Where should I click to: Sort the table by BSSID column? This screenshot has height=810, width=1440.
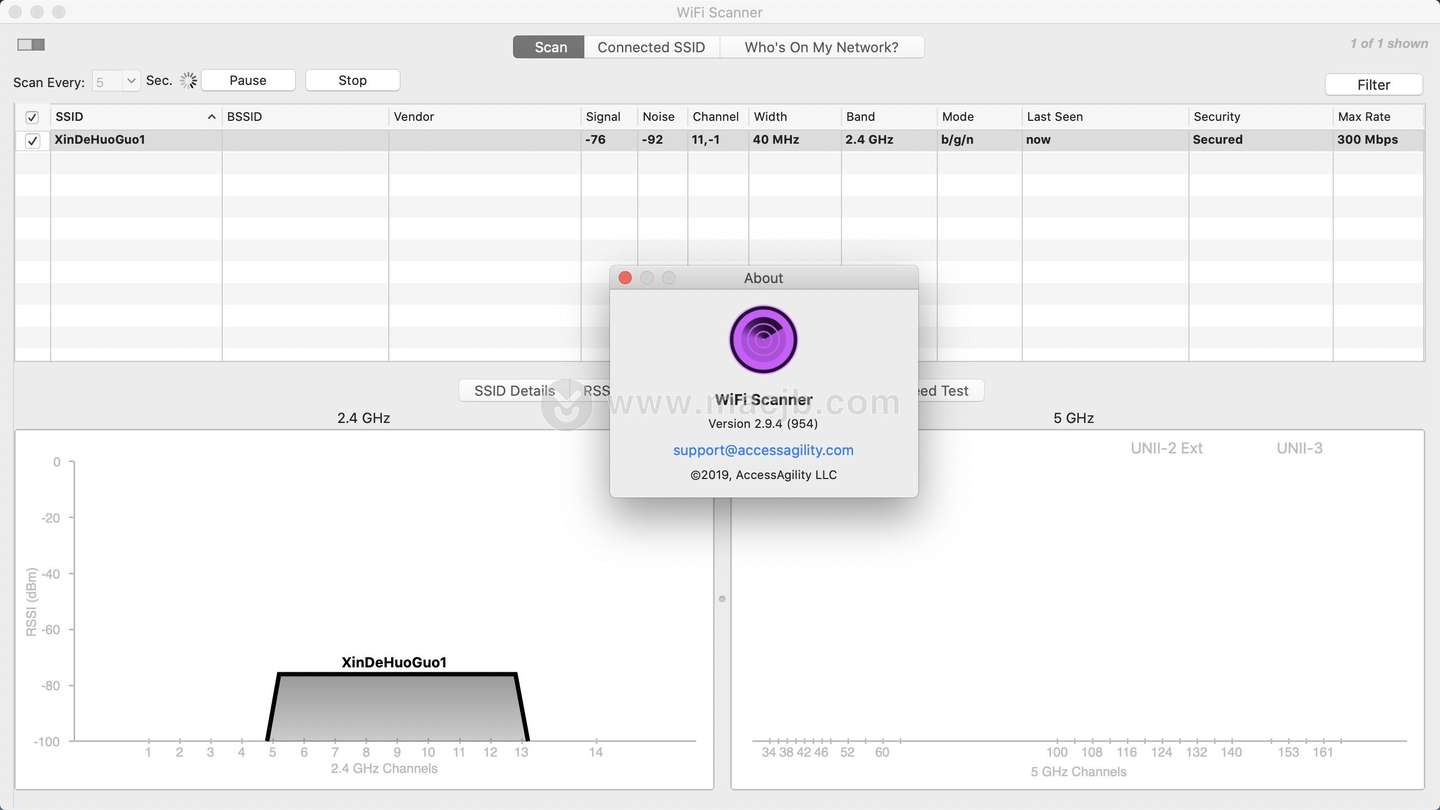coord(305,117)
